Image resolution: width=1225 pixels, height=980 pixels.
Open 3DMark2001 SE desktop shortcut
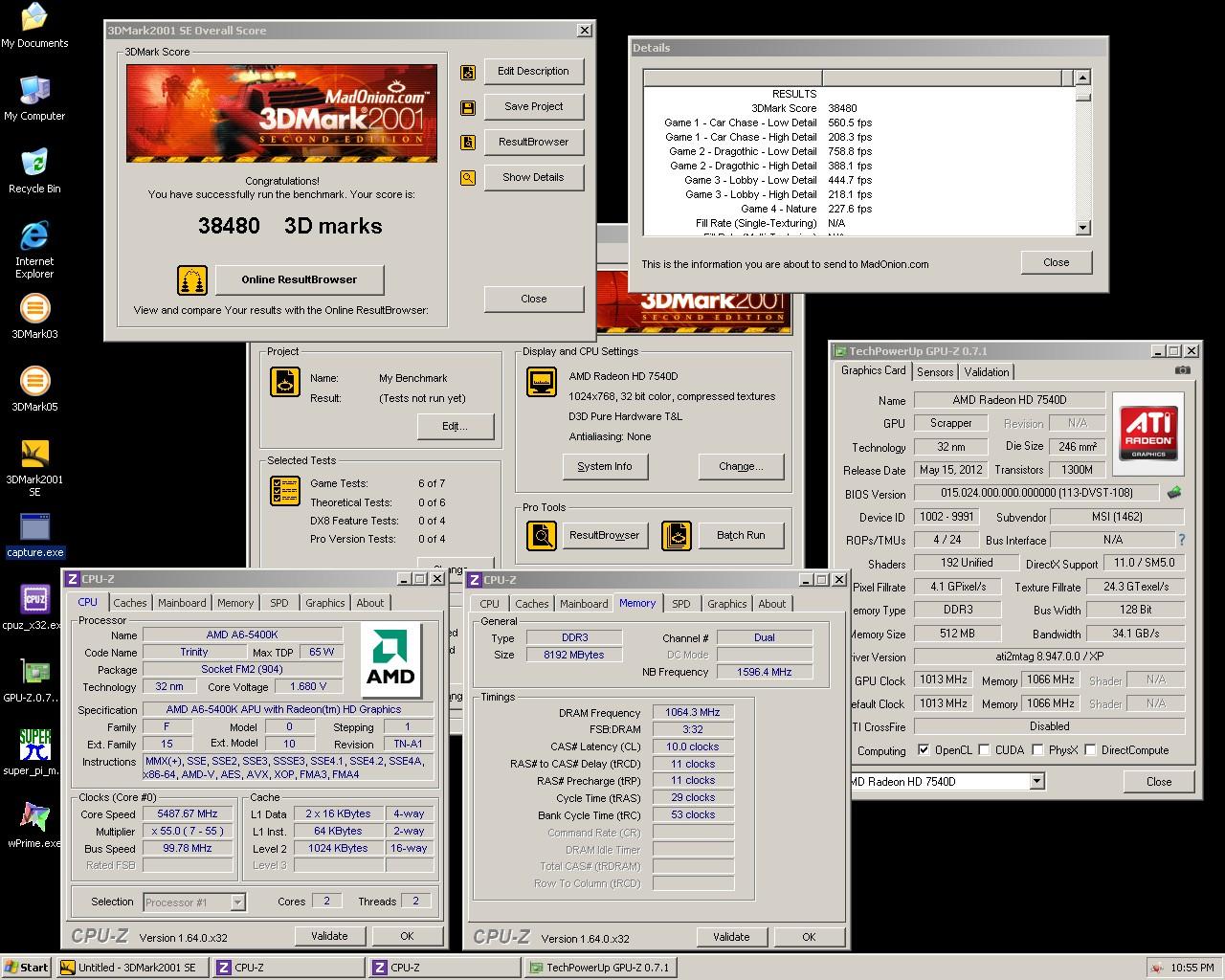coord(34,468)
